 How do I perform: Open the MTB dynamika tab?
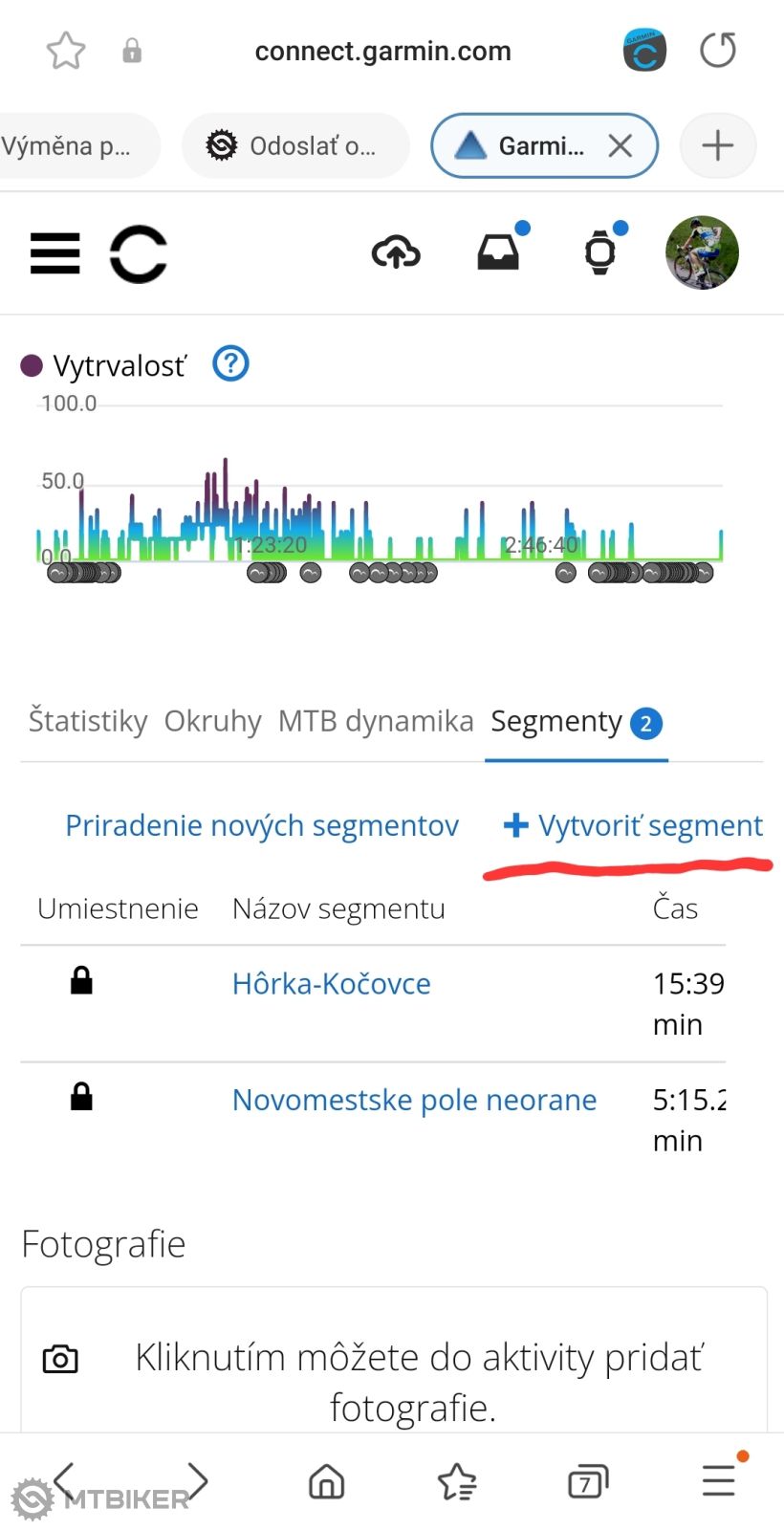[376, 721]
